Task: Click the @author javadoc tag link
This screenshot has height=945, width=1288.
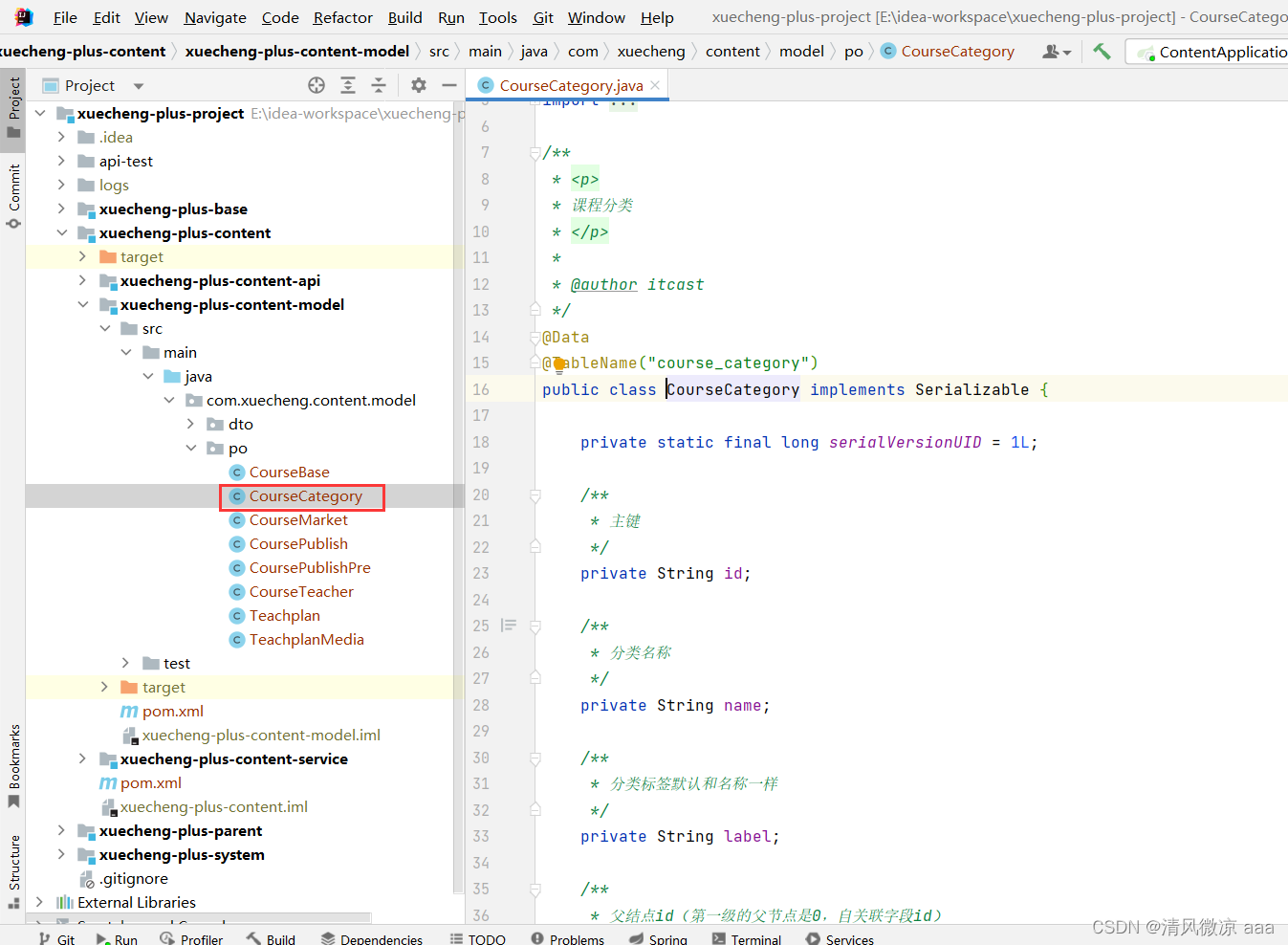Action: (x=603, y=284)
